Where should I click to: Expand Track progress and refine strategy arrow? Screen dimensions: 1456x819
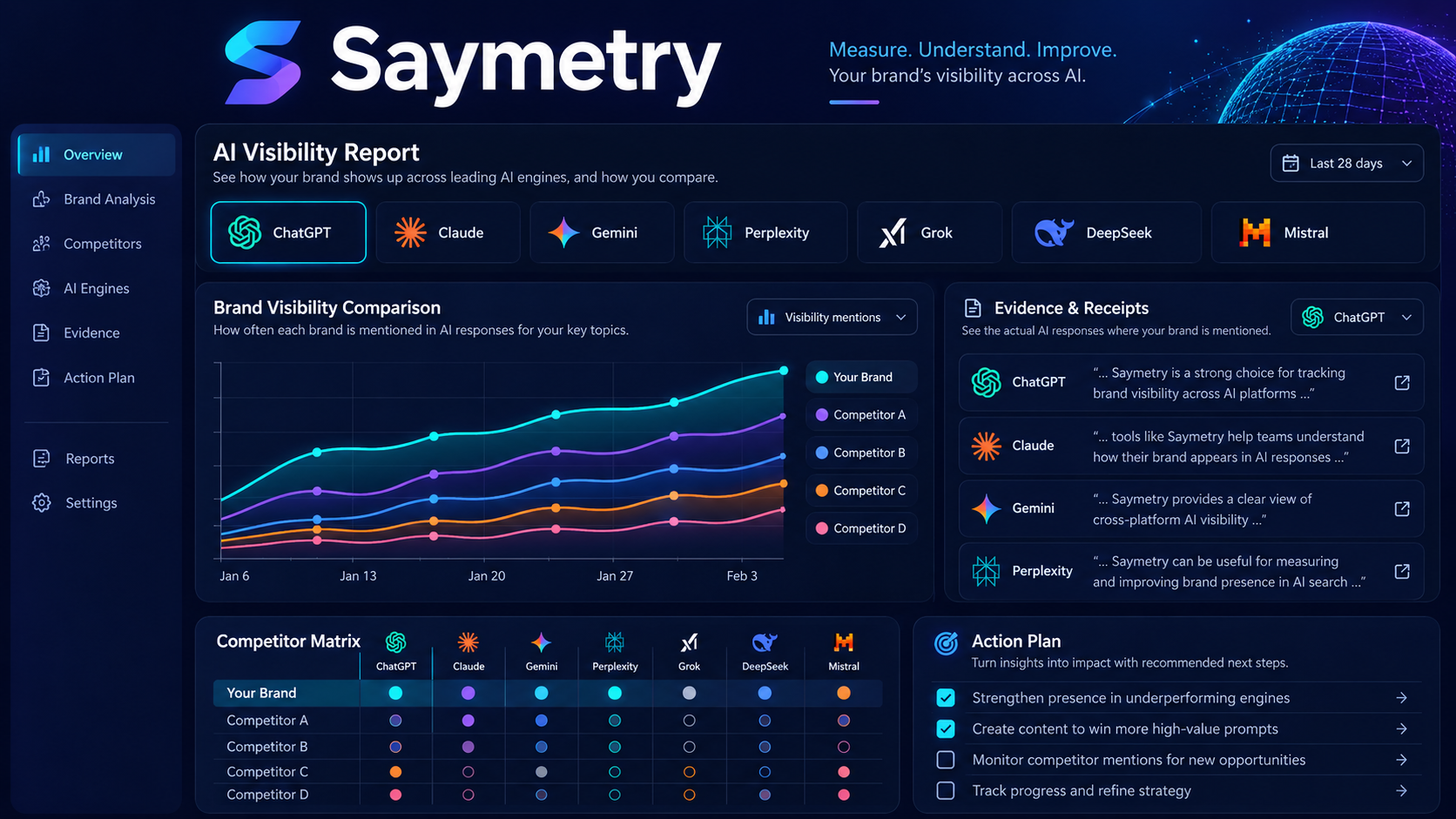pyautogui.click(x=1401, y=791)
